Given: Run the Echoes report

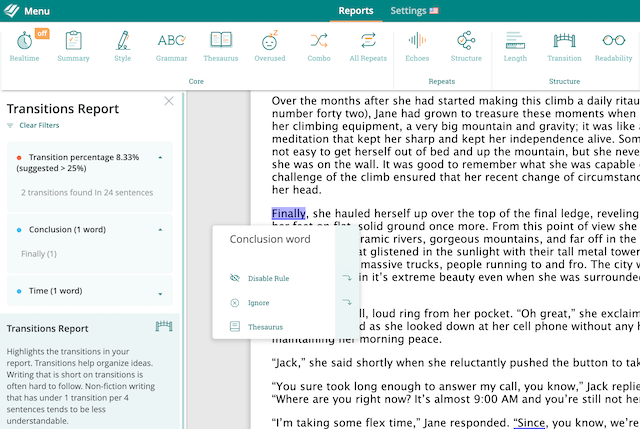Looking at the screenshot, I should (417, 47).
